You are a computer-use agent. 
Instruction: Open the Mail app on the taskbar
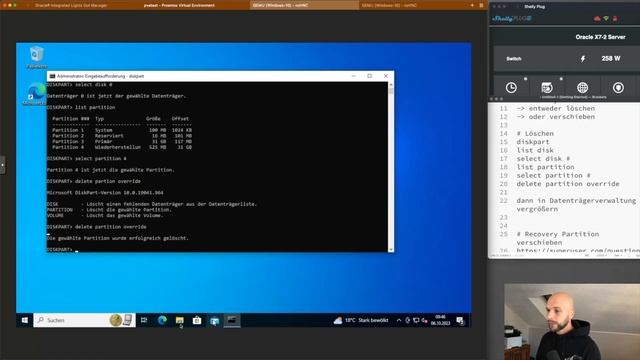coord(215,321)
